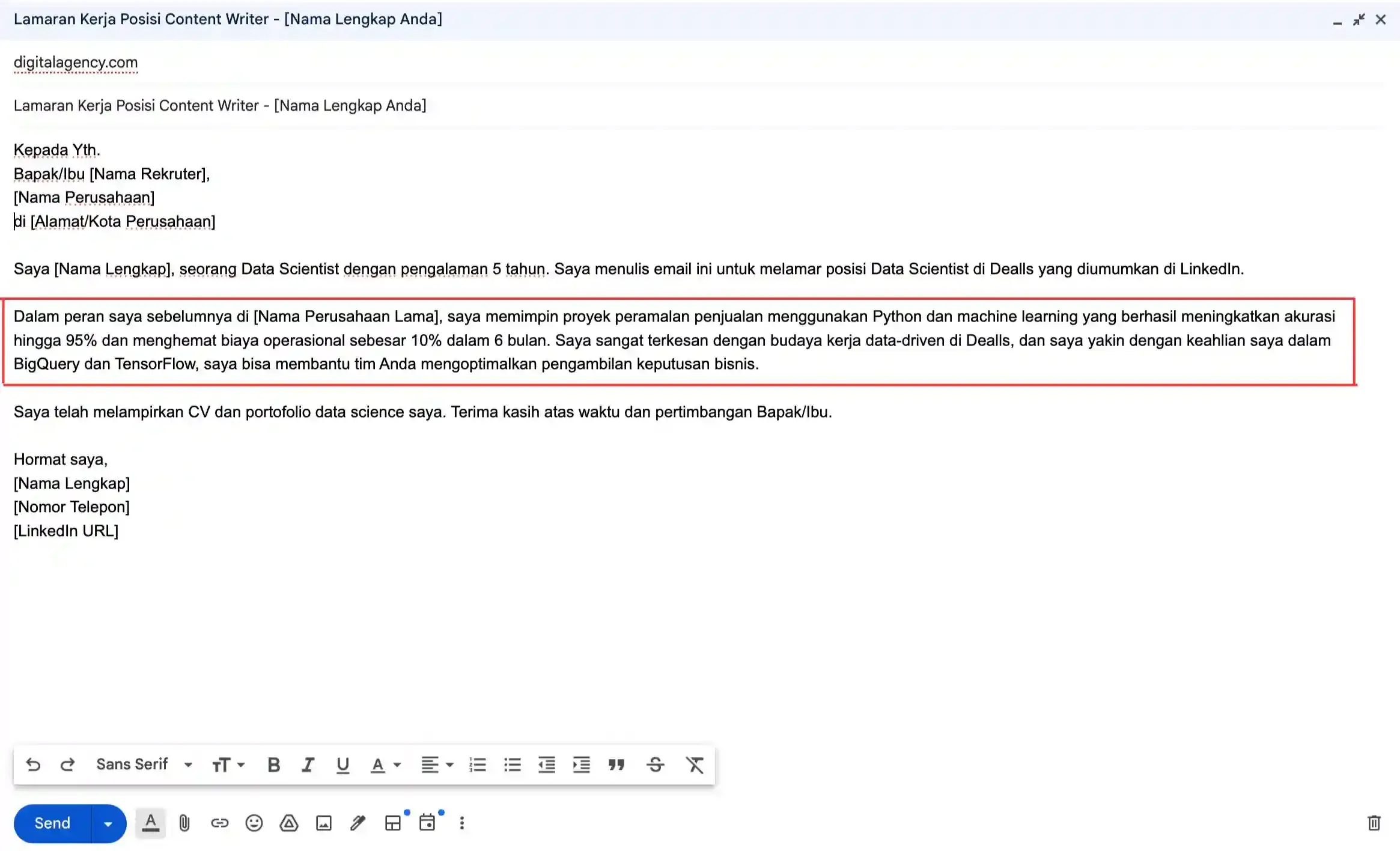Hide formatting options with the underlined A button

(x=151, y=823)
